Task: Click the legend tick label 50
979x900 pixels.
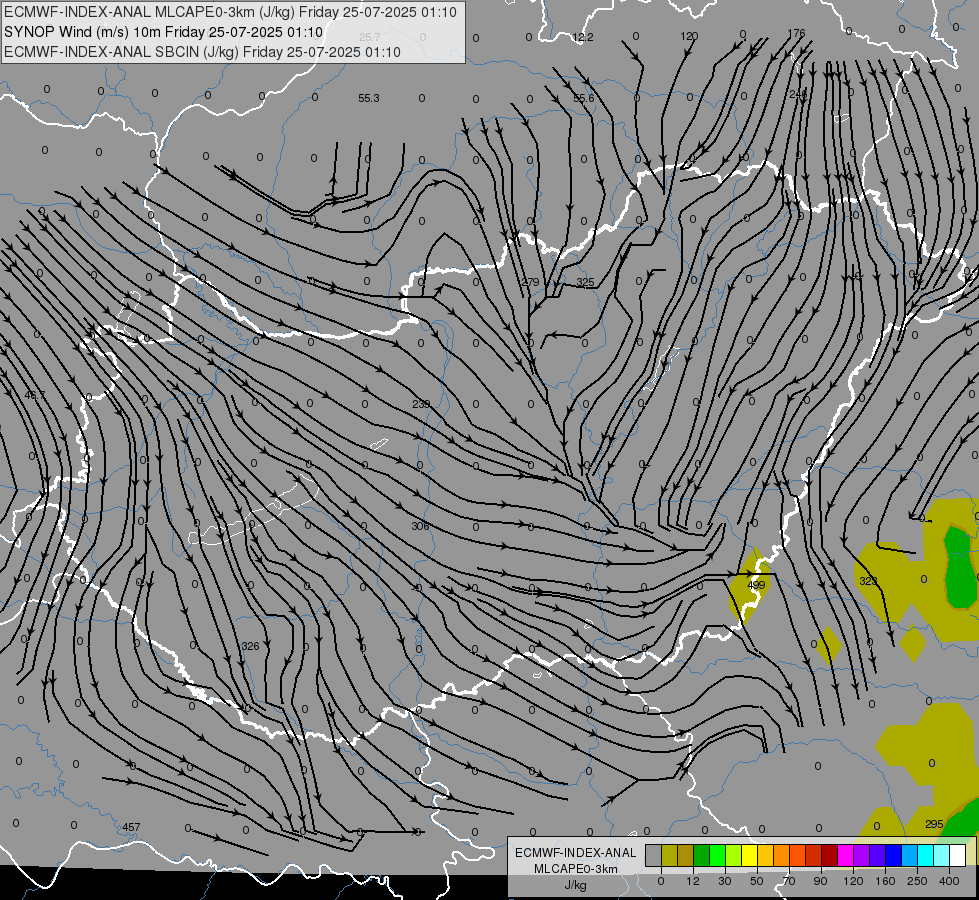Action: click(x=757, y=881)
